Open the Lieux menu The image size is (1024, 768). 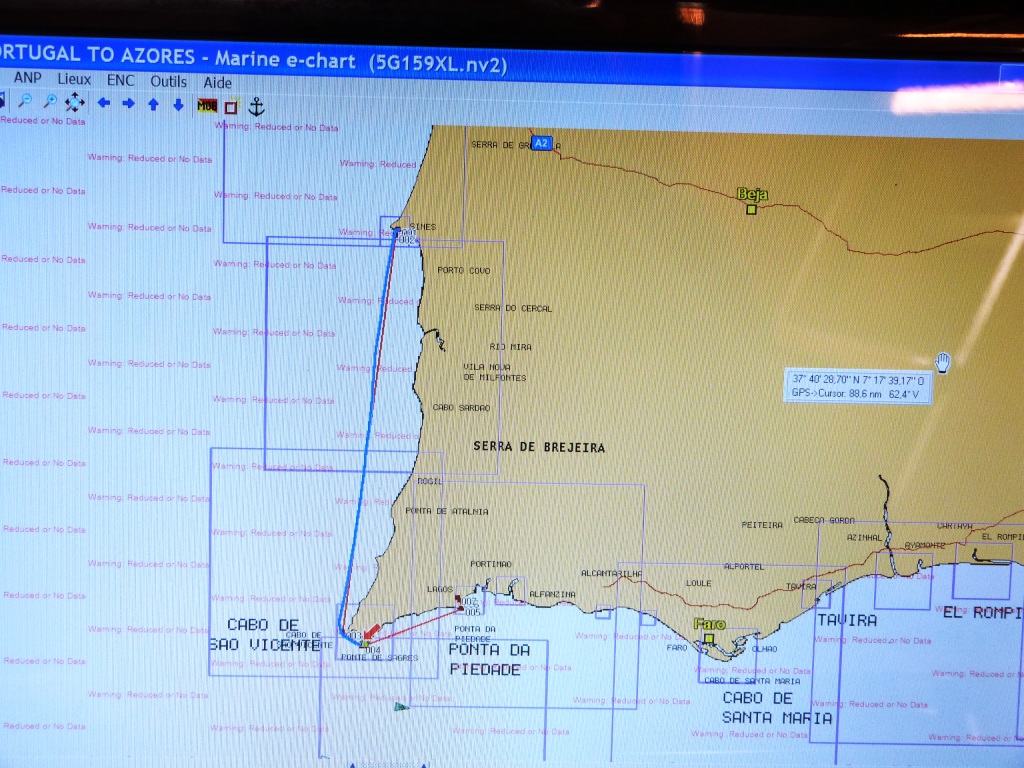pos(74,79)
